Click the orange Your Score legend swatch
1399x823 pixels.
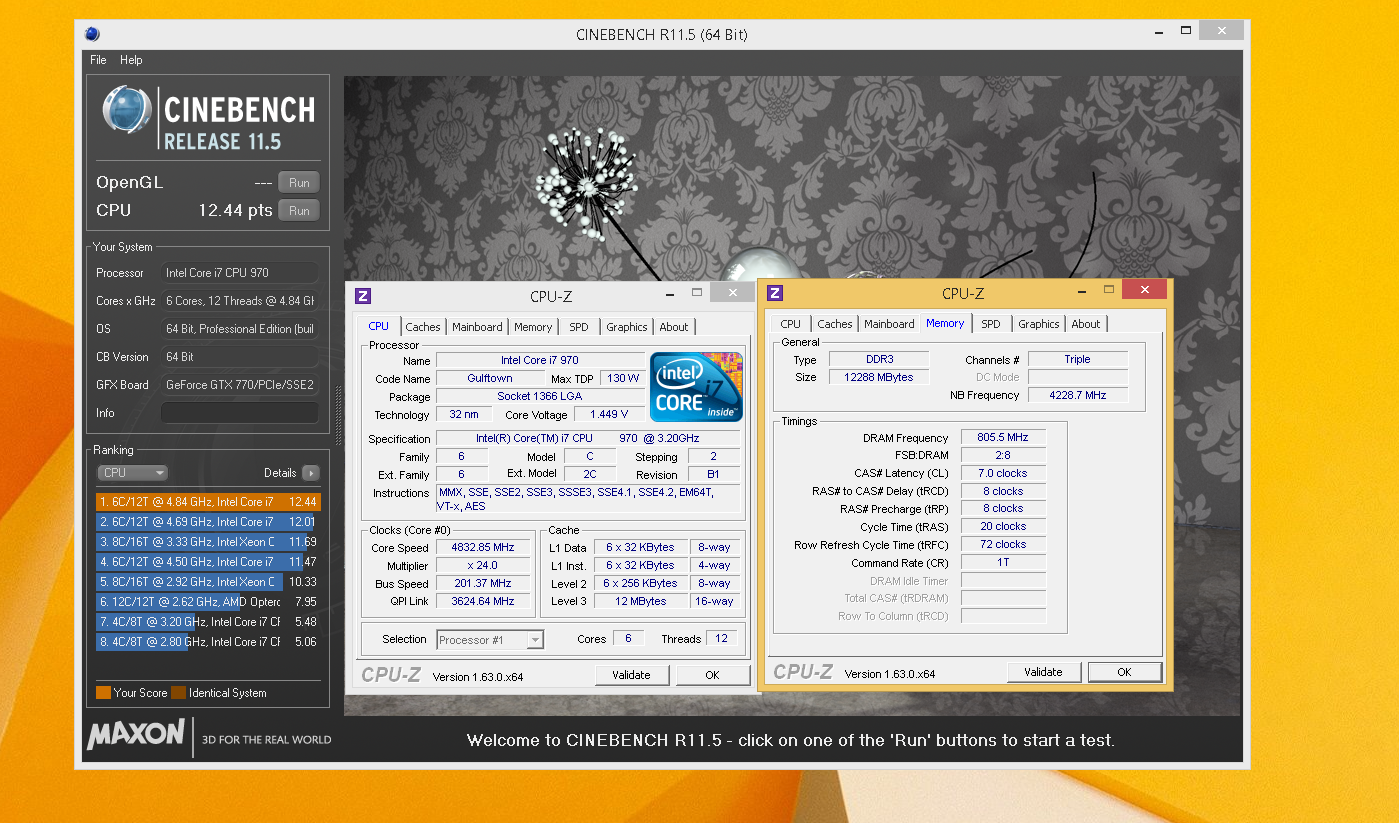tap(103, 692)
